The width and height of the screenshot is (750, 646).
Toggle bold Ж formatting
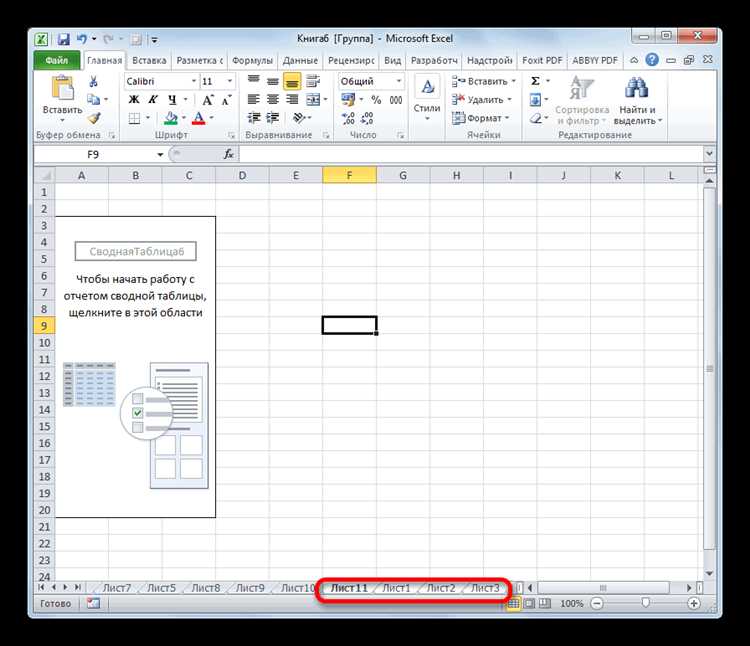pos(134,100)
